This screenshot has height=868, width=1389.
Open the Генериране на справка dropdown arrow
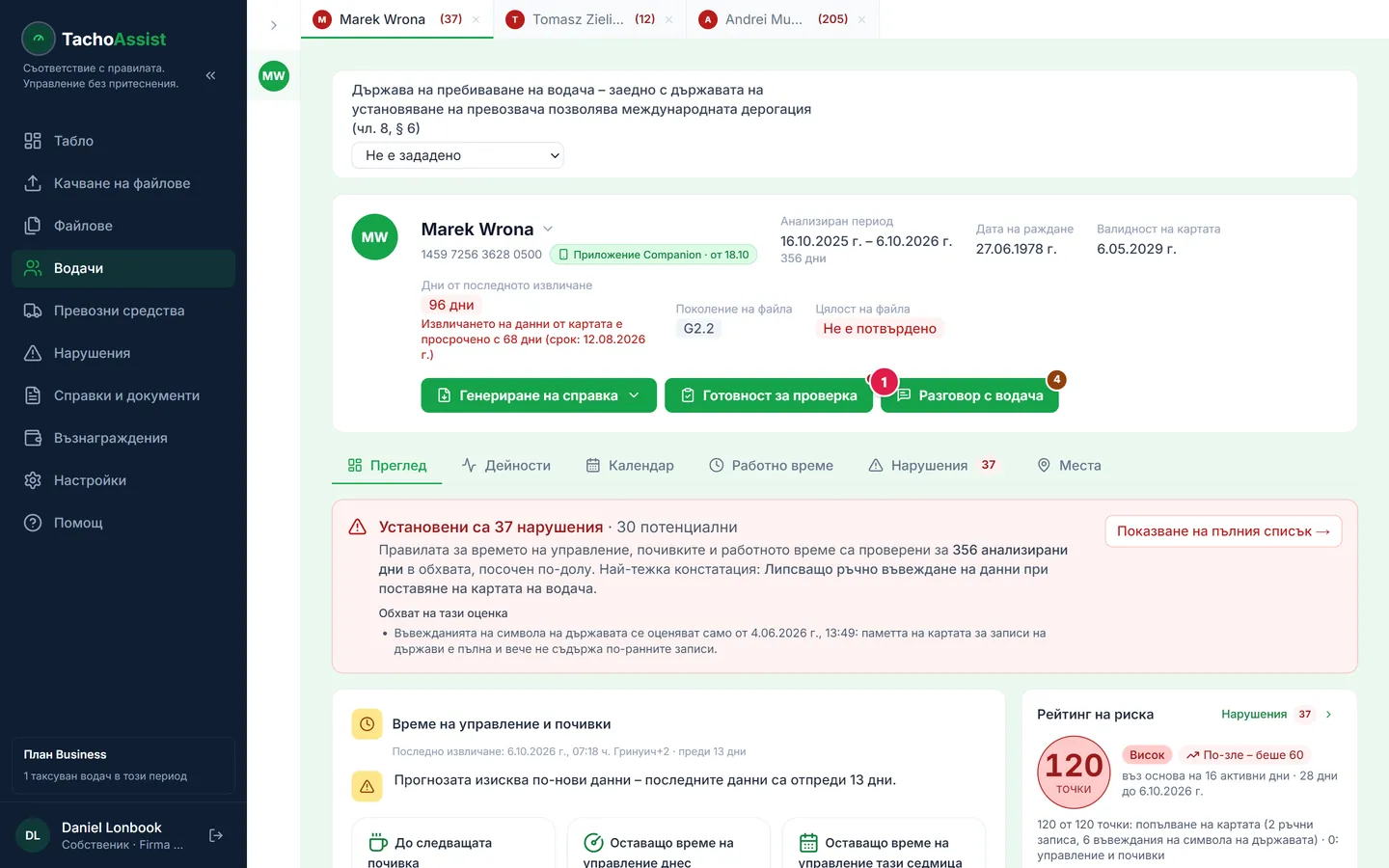(634, 395)
